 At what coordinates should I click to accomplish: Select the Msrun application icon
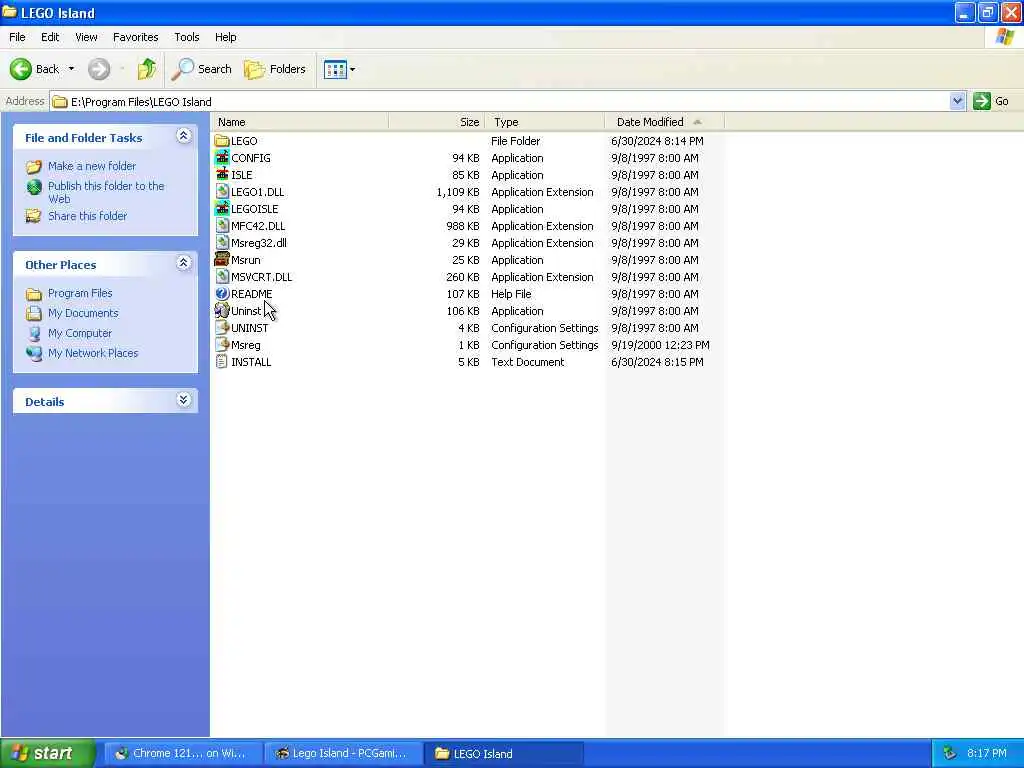pyautogui.click(x=222, y=260)
